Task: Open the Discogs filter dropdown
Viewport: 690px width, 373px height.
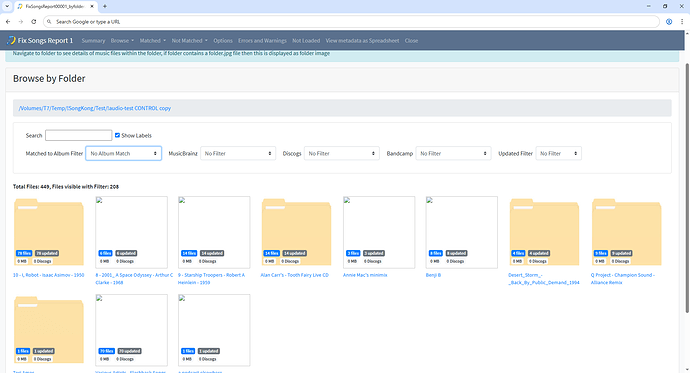Action: (341, 153)
